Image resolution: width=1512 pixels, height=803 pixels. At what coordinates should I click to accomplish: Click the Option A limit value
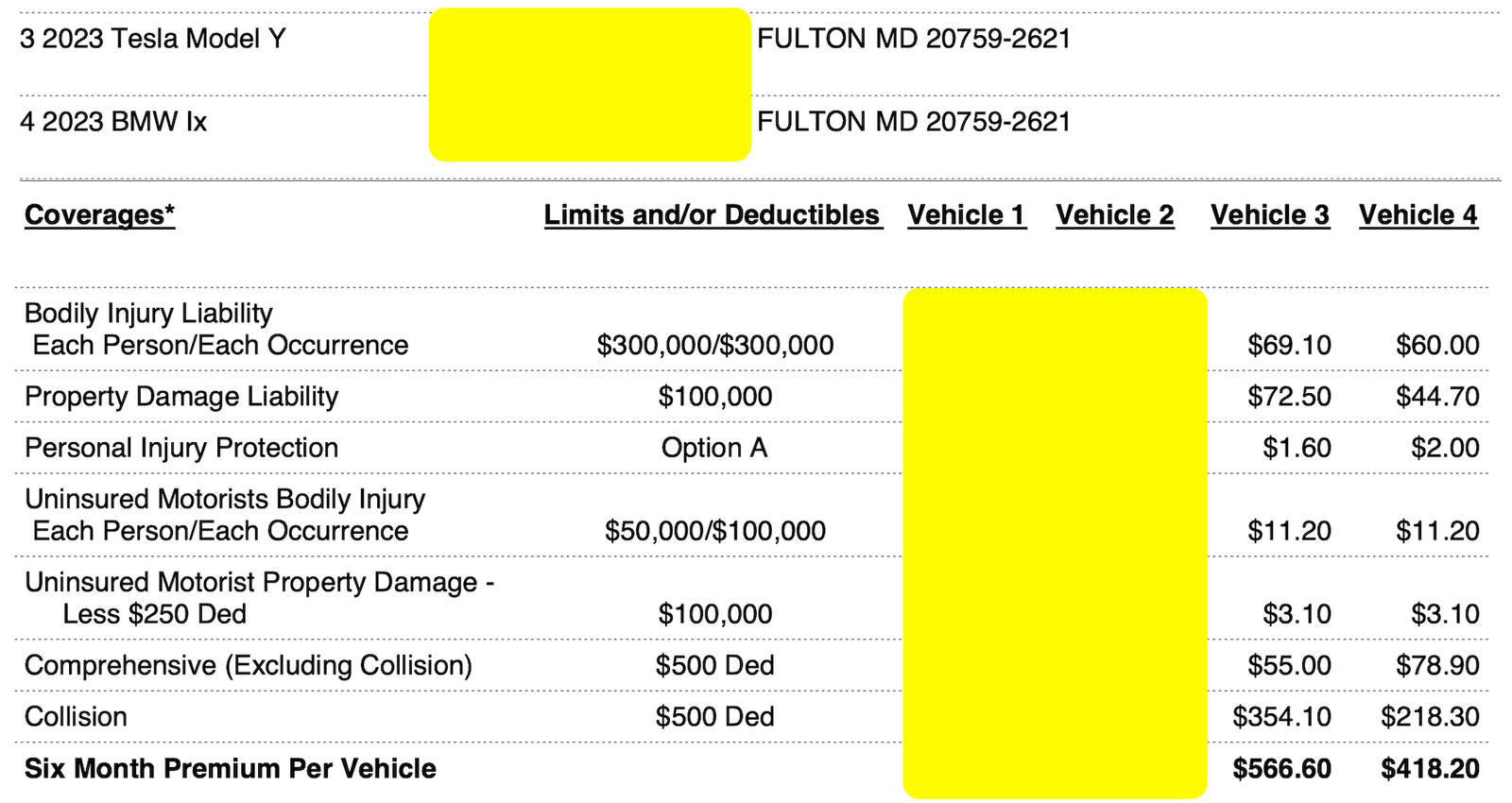pos(714,448)
